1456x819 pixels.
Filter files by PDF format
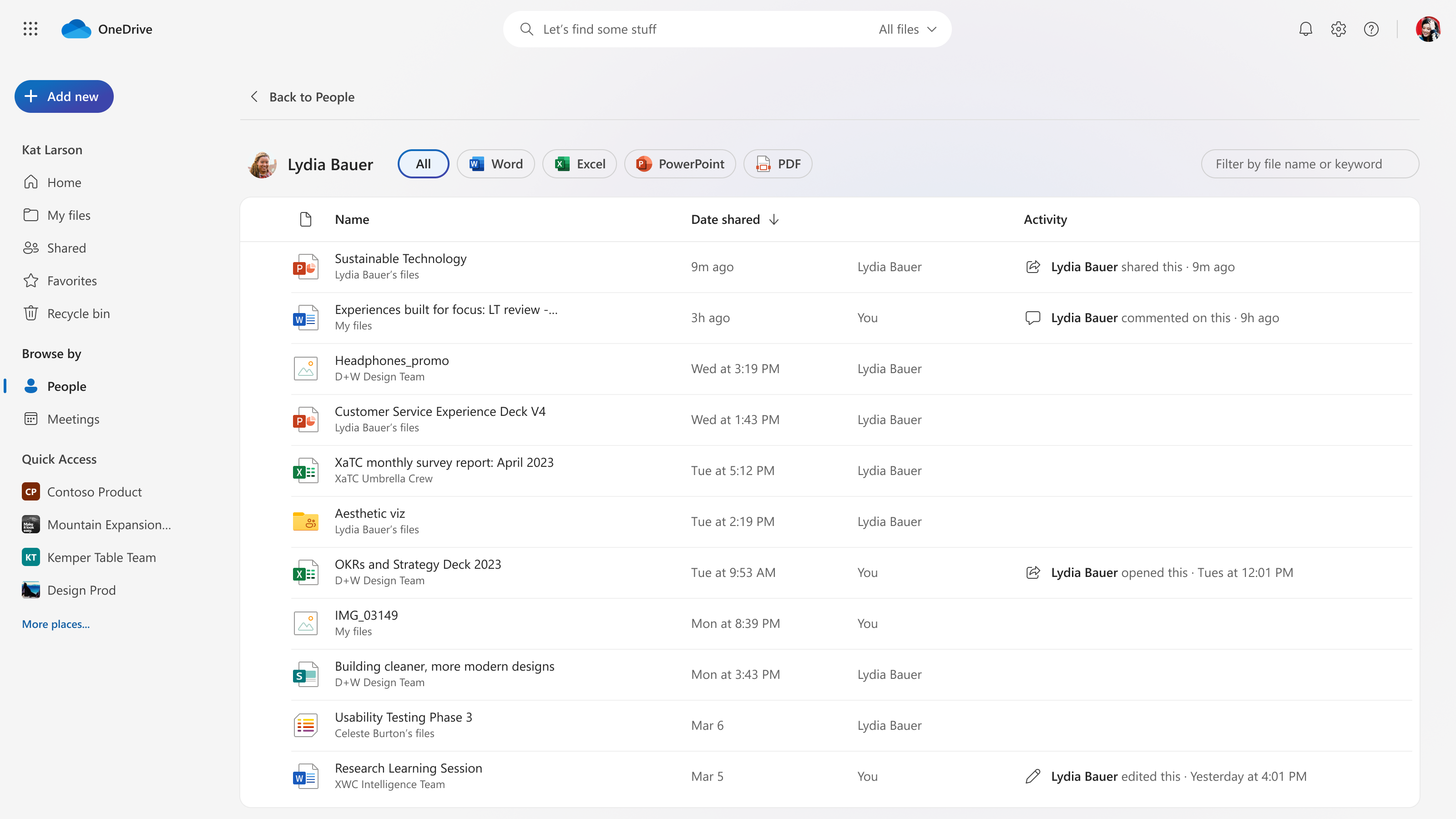coord(778,163)
